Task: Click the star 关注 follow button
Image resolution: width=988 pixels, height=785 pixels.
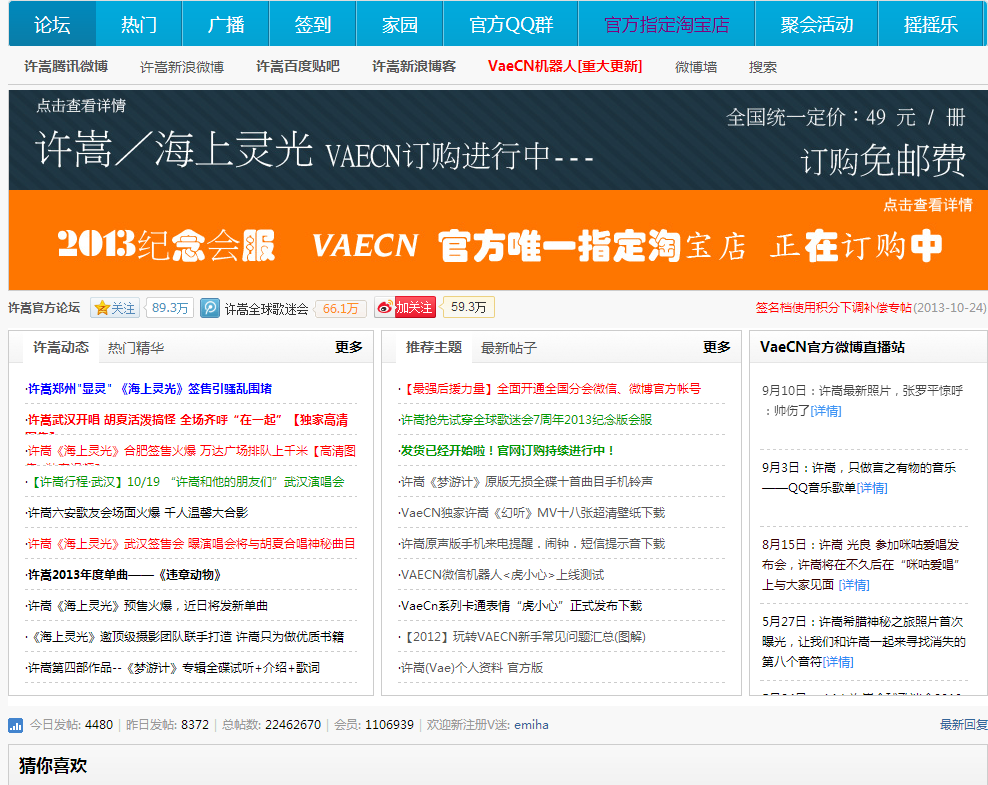Action: 115,308
